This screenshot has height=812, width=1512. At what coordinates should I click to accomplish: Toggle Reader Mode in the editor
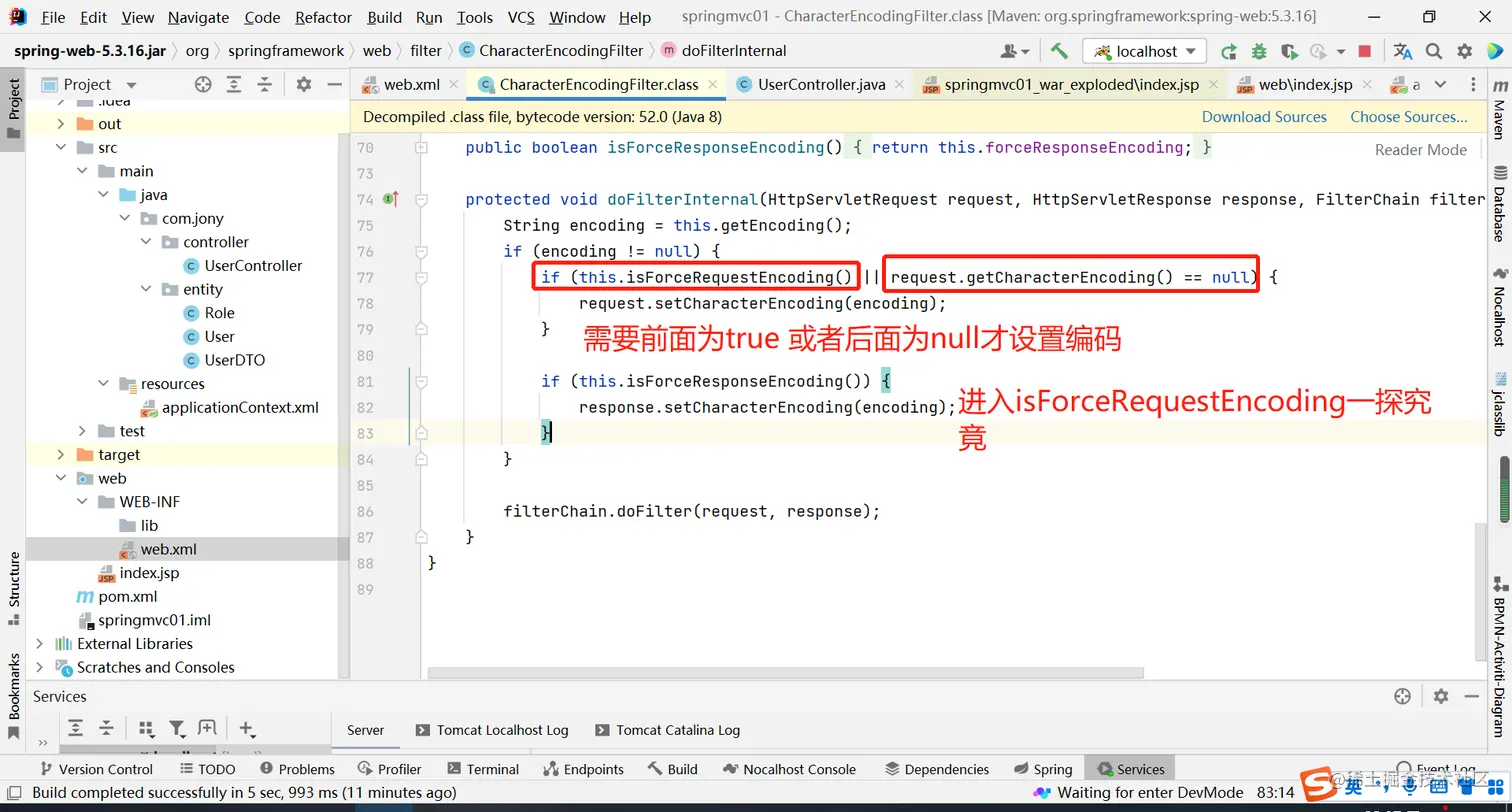1420,150
